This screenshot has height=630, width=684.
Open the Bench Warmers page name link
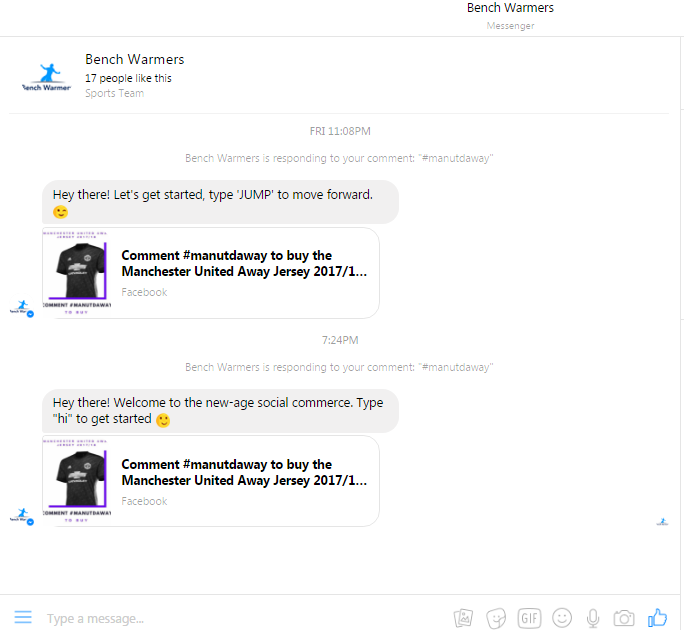pos(134,59)
